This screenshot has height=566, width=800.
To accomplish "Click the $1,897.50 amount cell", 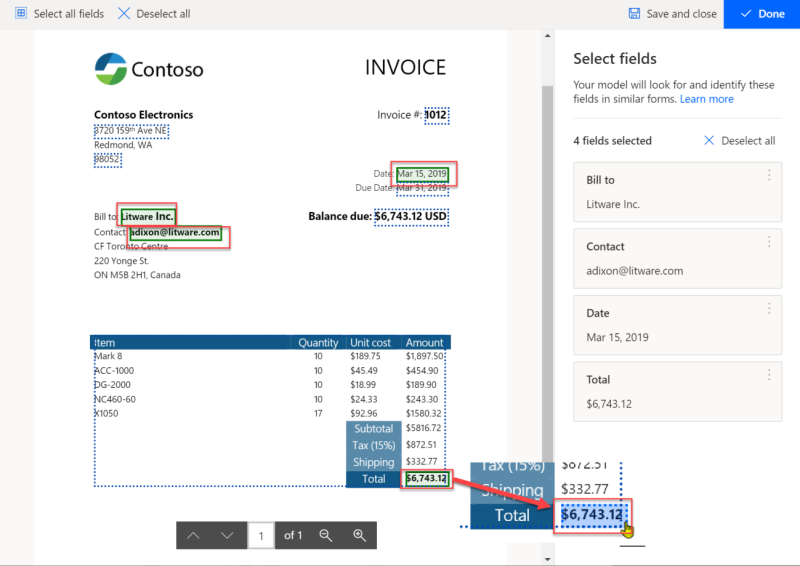I will click(424, 356).
